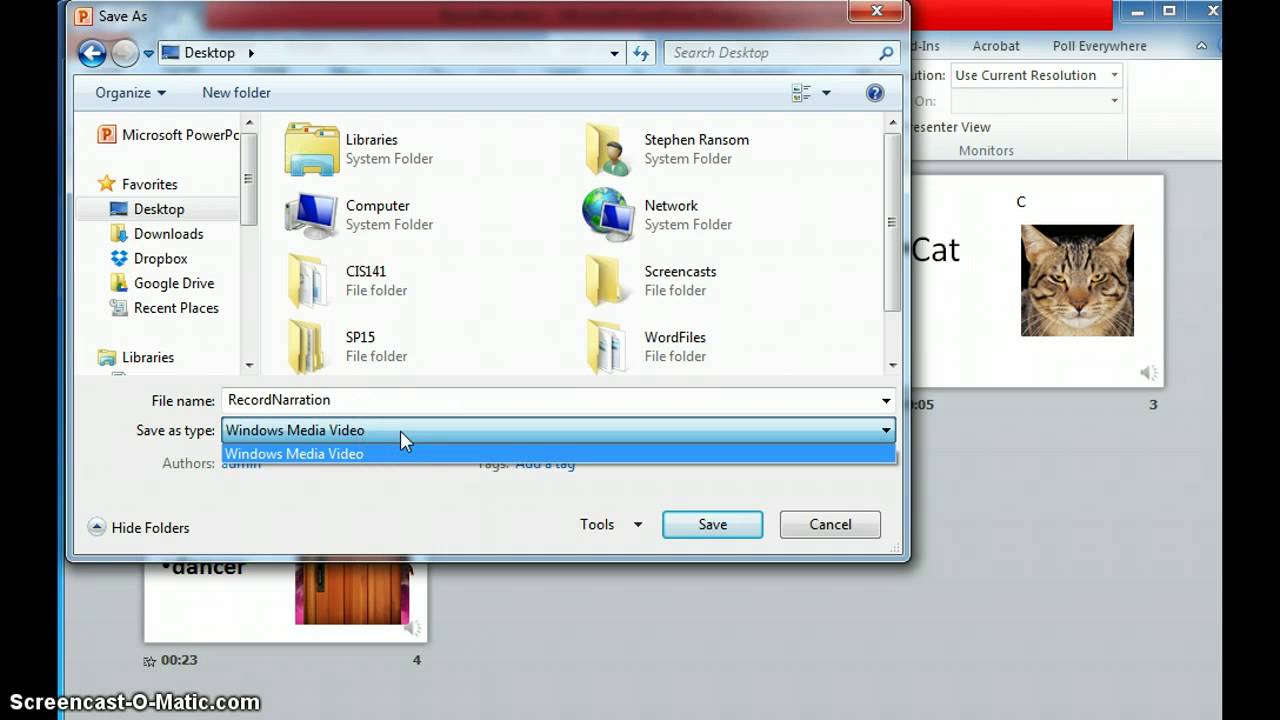Open the Acrobat ribbon tab in PowerPoint

click(996, 46)
